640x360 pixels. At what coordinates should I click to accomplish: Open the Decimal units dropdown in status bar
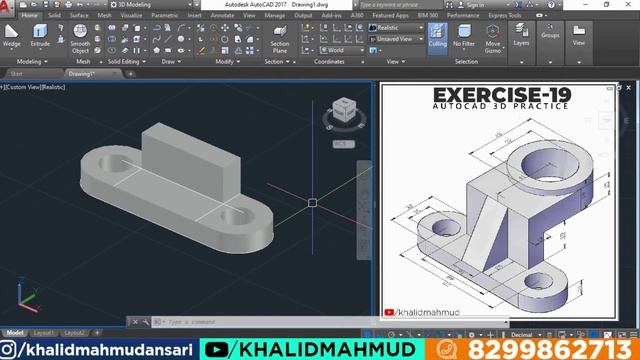point(525,335)
